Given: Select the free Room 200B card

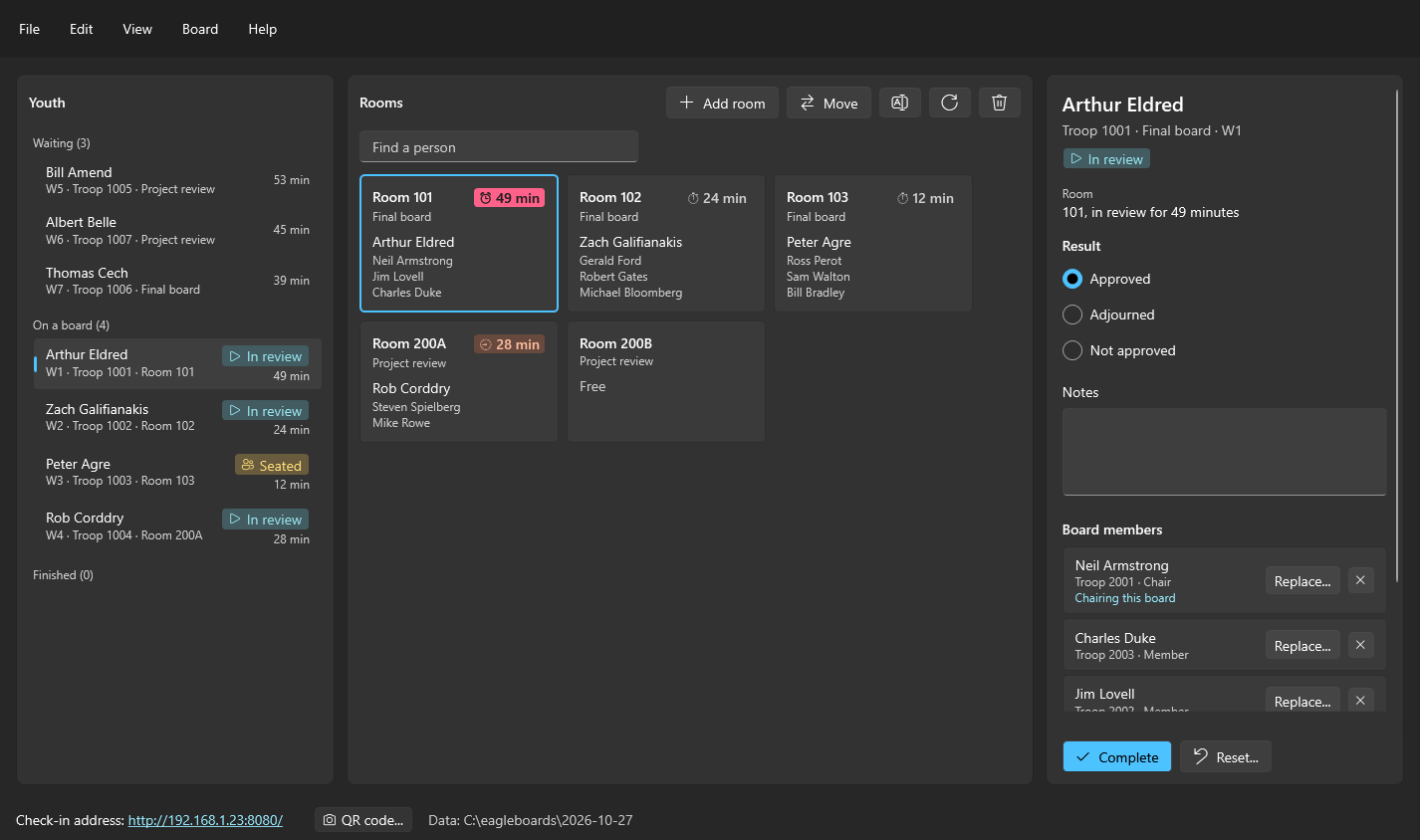Looking at the screenshot, I should coord(666,382).
